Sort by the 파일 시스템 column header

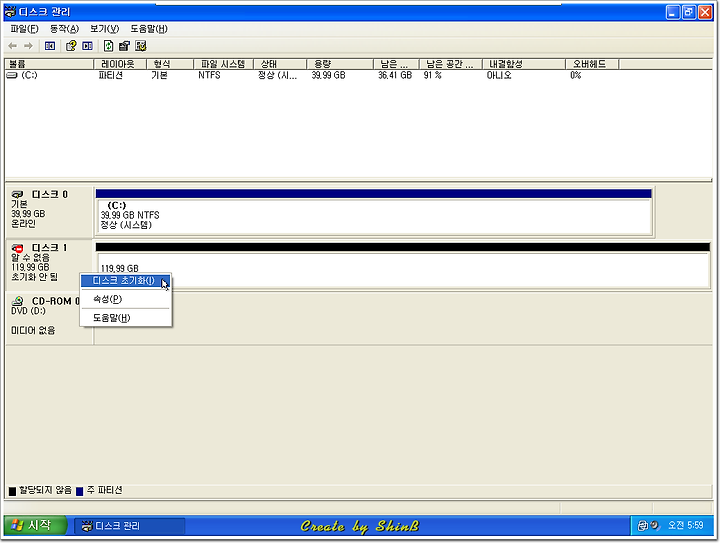pos(224,64)
